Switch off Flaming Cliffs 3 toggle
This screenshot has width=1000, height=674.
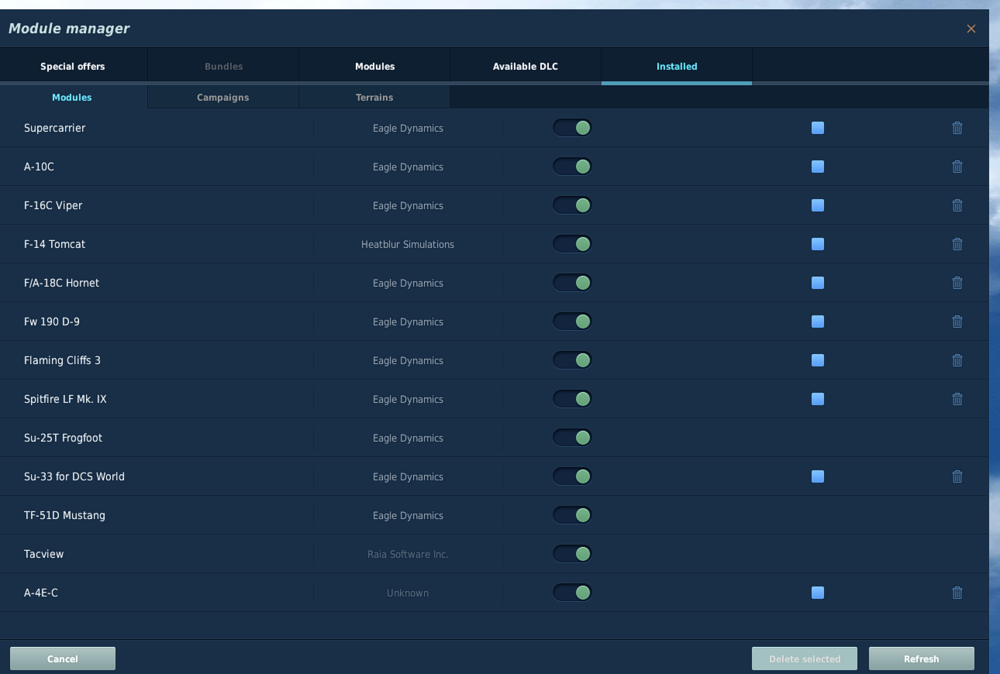[572, 360]
